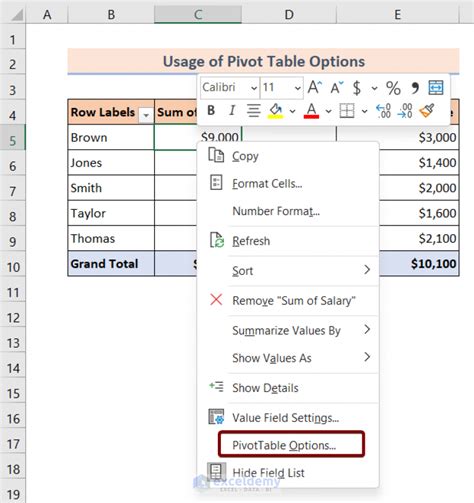This screenshot has width=474, height=503.
Task: Click the Copy icon in context menu
Action: coord(216,155)
